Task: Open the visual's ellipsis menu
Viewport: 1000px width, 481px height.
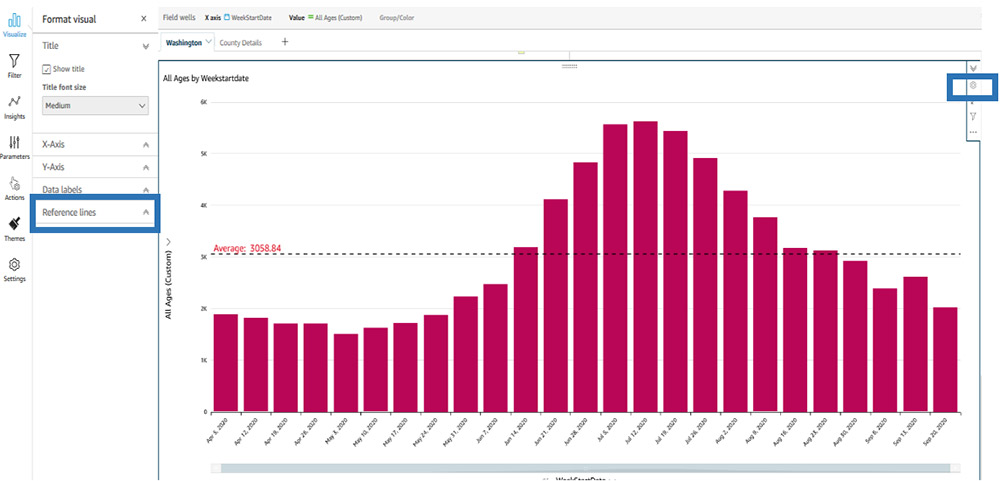Action: point(973,132)
